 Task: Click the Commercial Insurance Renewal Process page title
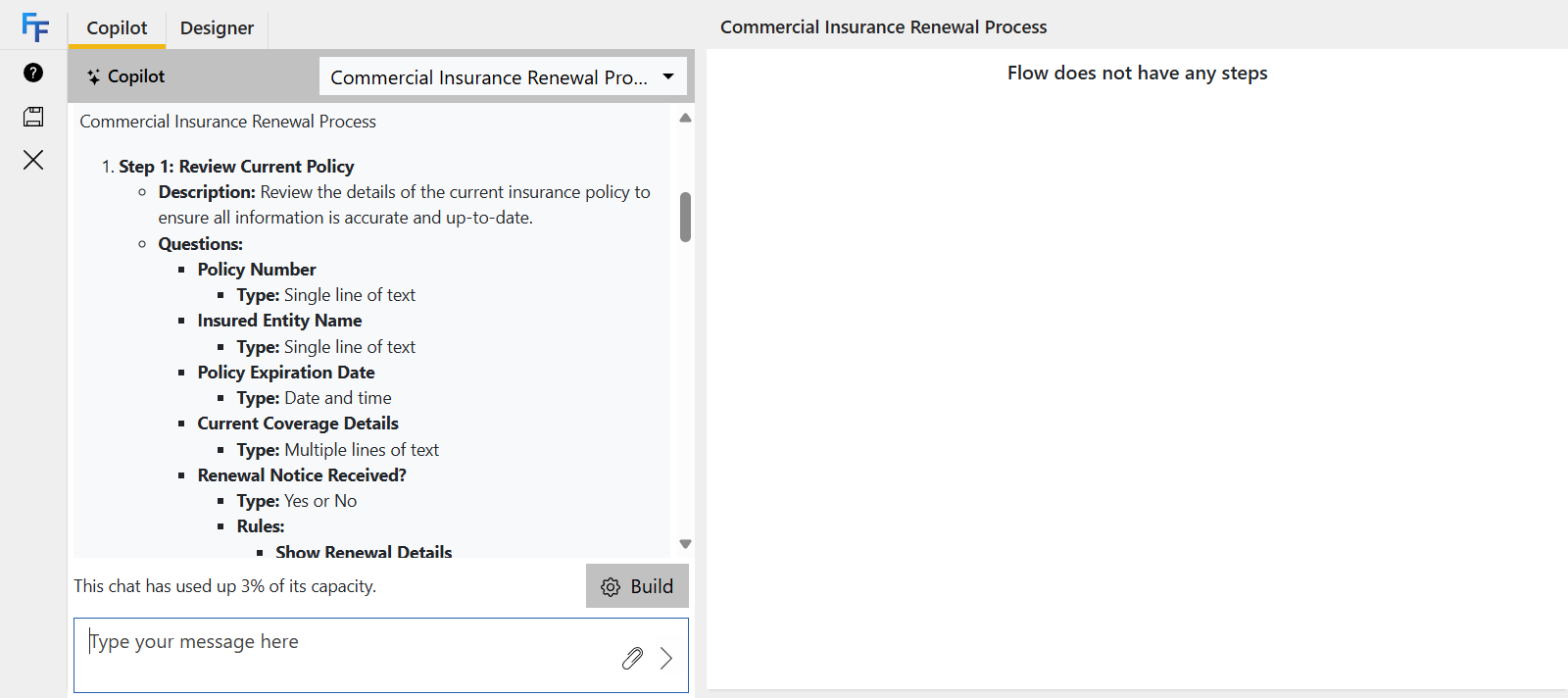pos(883,27)
